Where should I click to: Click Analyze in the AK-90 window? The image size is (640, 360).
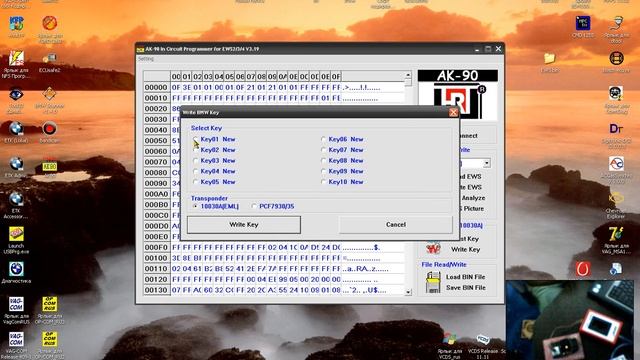click(473, 198)
